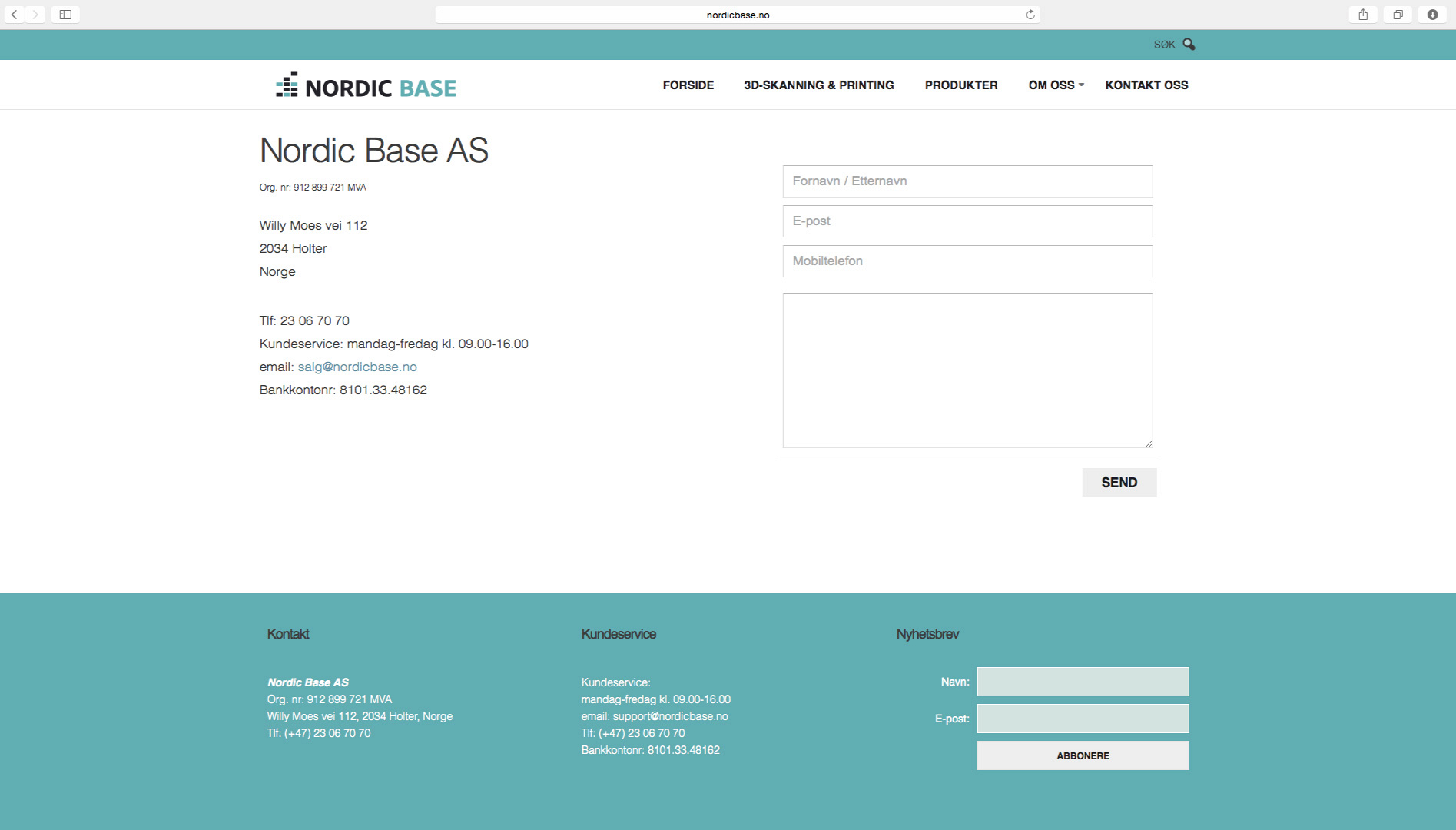Click the Nordic Base logo
The width and height of the screenshot is (1456, 830).
point(366,86)
